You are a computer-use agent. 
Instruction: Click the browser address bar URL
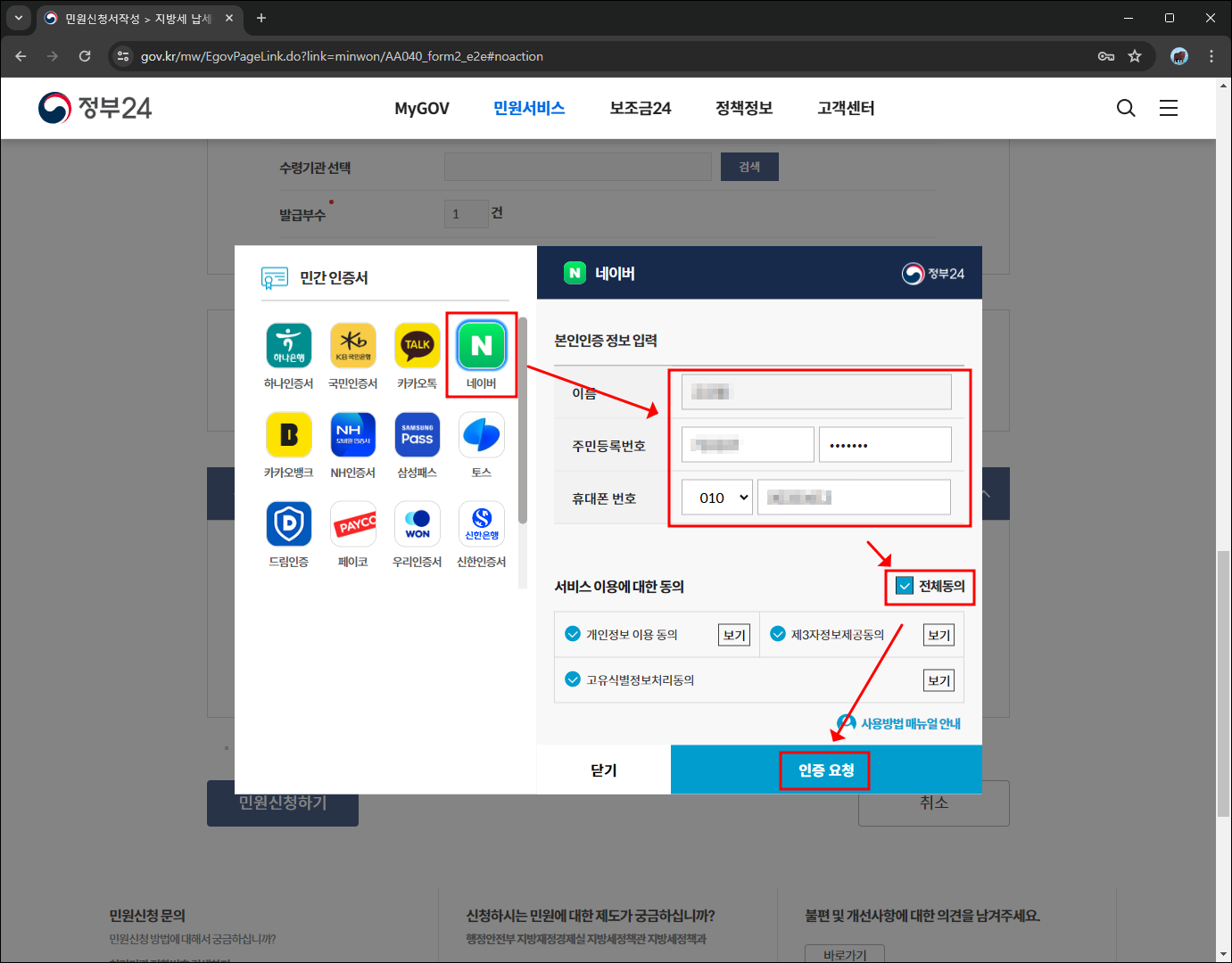(x=342, y=56)
